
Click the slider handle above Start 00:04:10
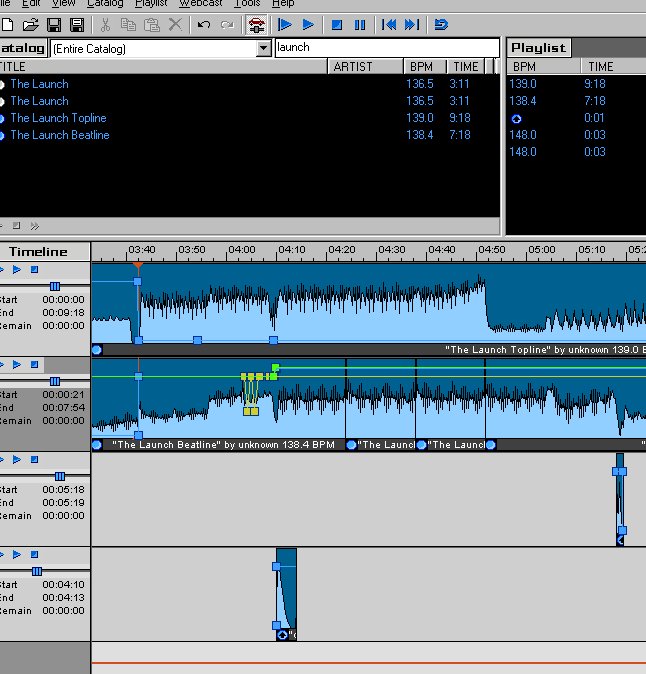click(37, 571)
